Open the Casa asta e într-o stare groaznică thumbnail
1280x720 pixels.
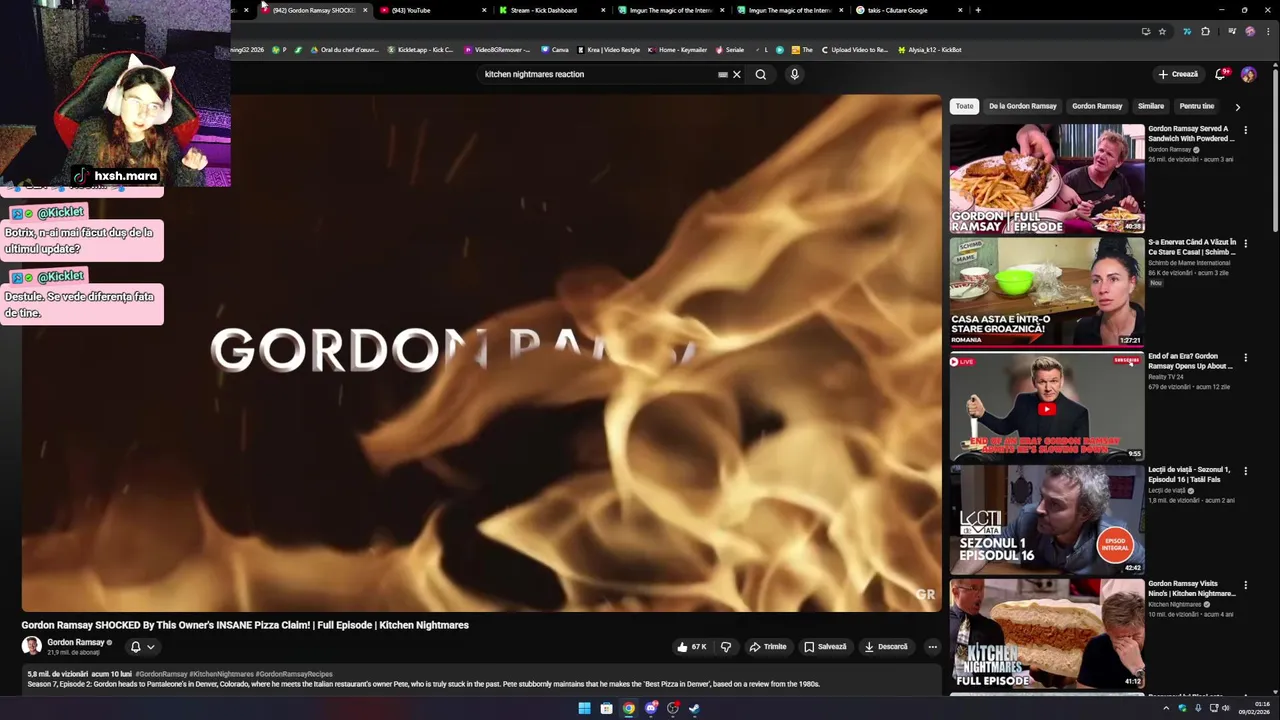[1047, 292]
